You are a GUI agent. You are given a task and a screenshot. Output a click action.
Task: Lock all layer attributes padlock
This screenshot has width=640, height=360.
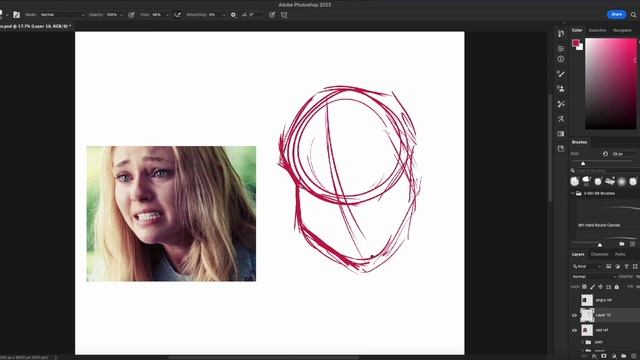616,287
